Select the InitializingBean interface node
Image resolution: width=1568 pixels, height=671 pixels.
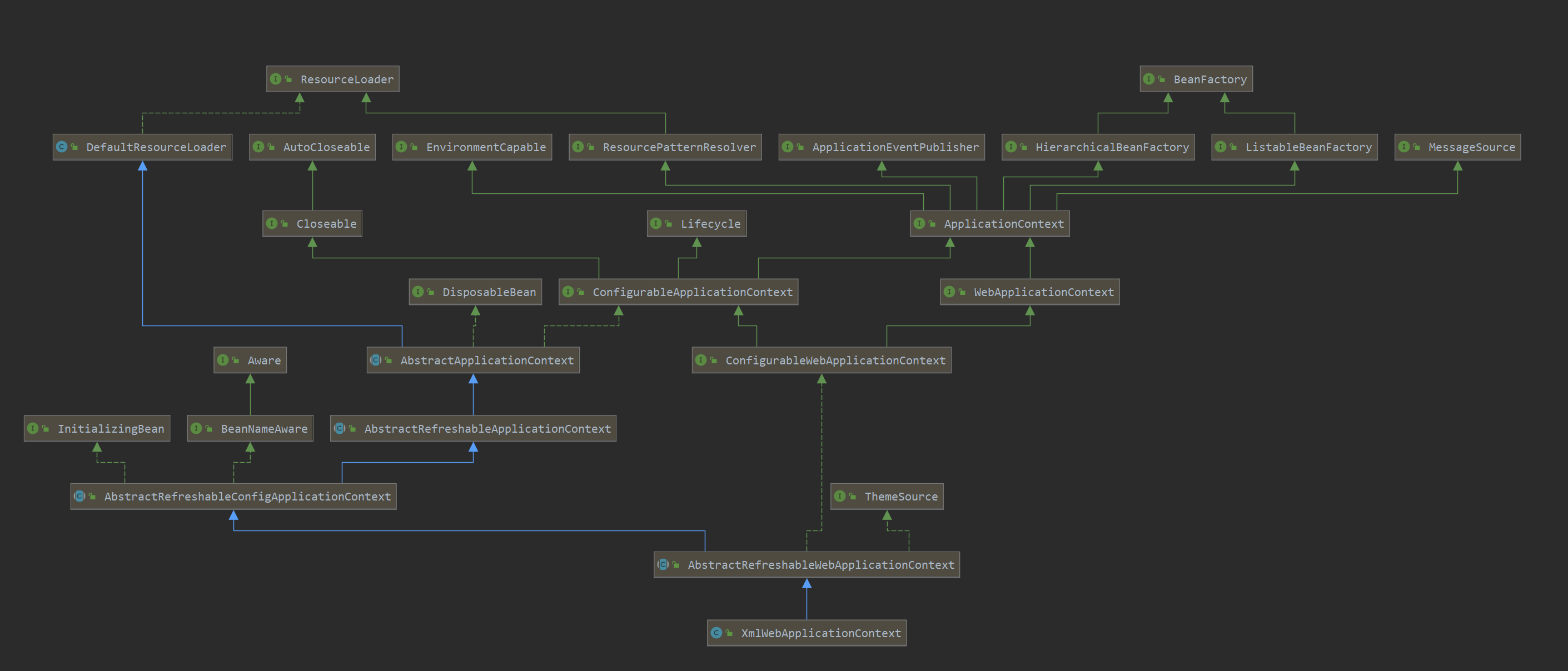point(110,428)
